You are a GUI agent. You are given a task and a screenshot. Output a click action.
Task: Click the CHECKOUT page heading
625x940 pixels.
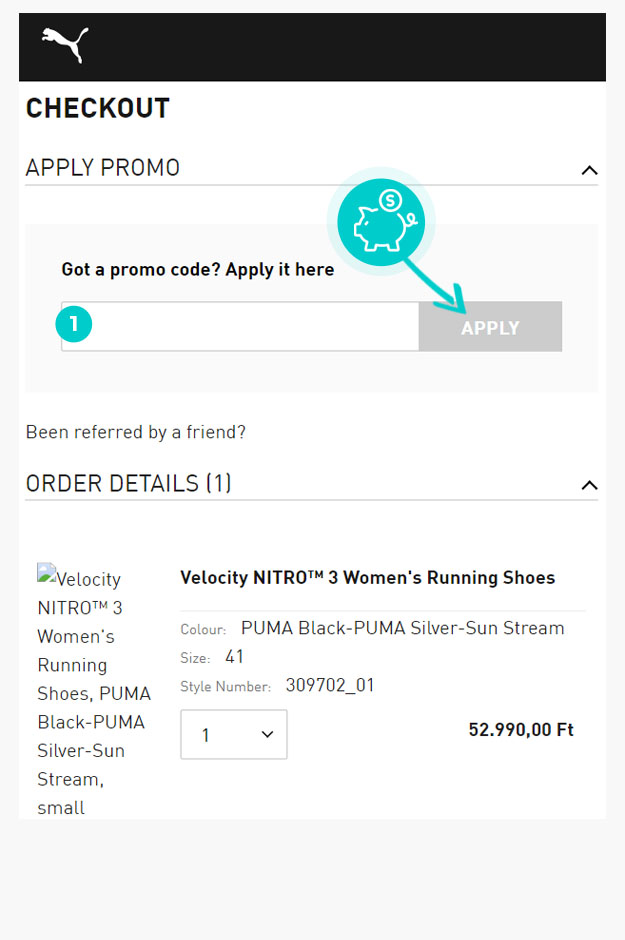coord(98,109)
